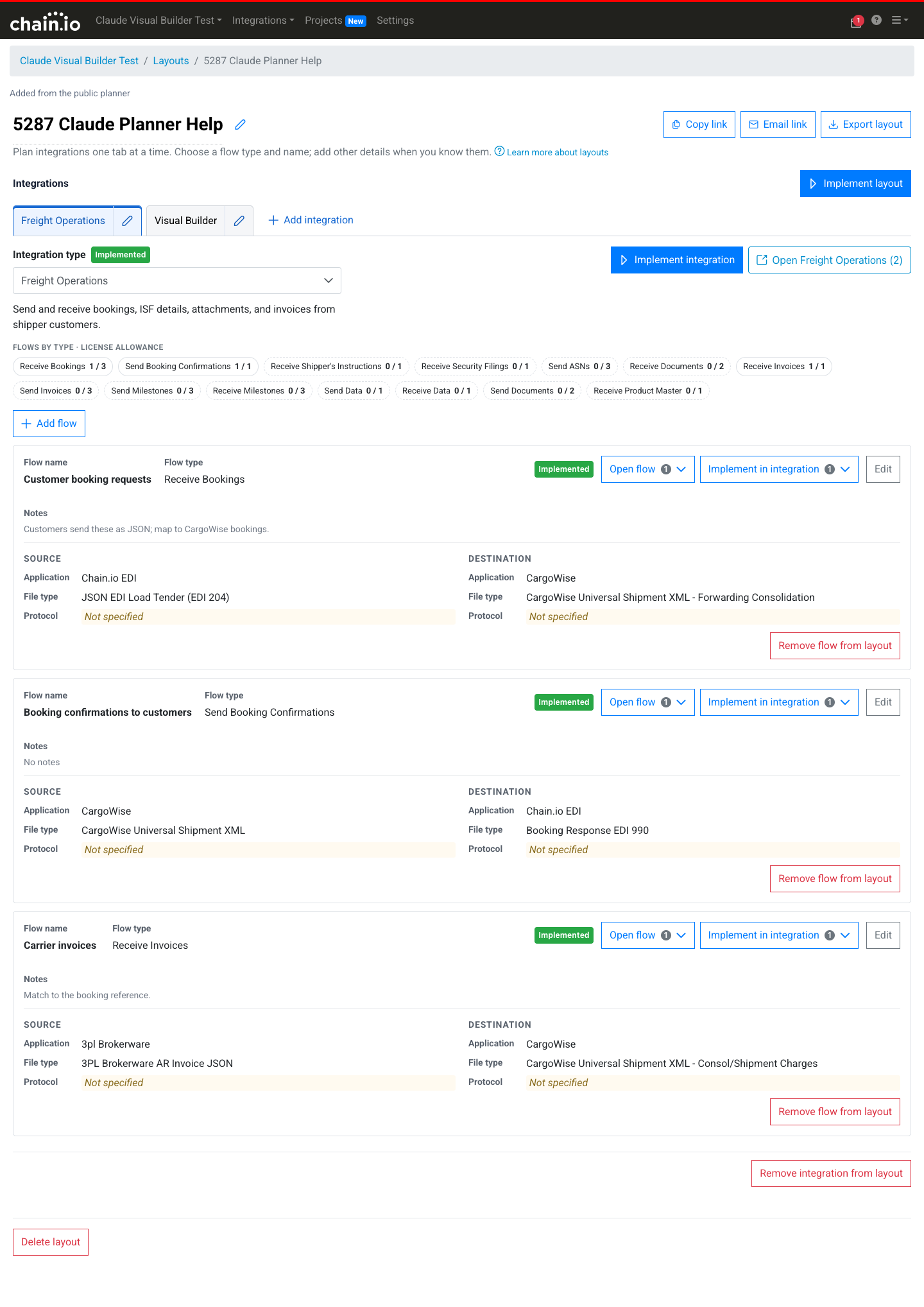Image resolution: width=924 pixels, height=1307 pixels.
Task: Edit the Visual Builder tab via pencil icon
Action: coord(239,221)
